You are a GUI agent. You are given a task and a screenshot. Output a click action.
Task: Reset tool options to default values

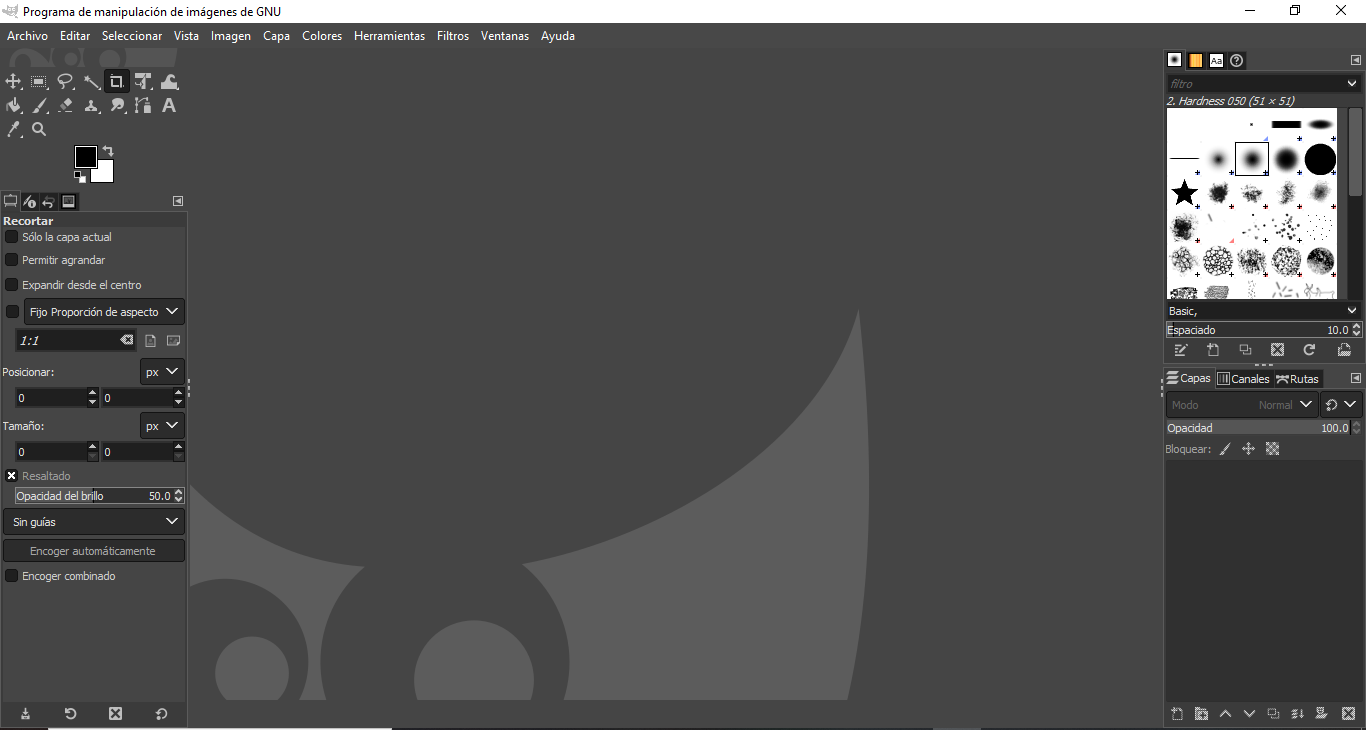pyautogui.click(x=161, y=714)
